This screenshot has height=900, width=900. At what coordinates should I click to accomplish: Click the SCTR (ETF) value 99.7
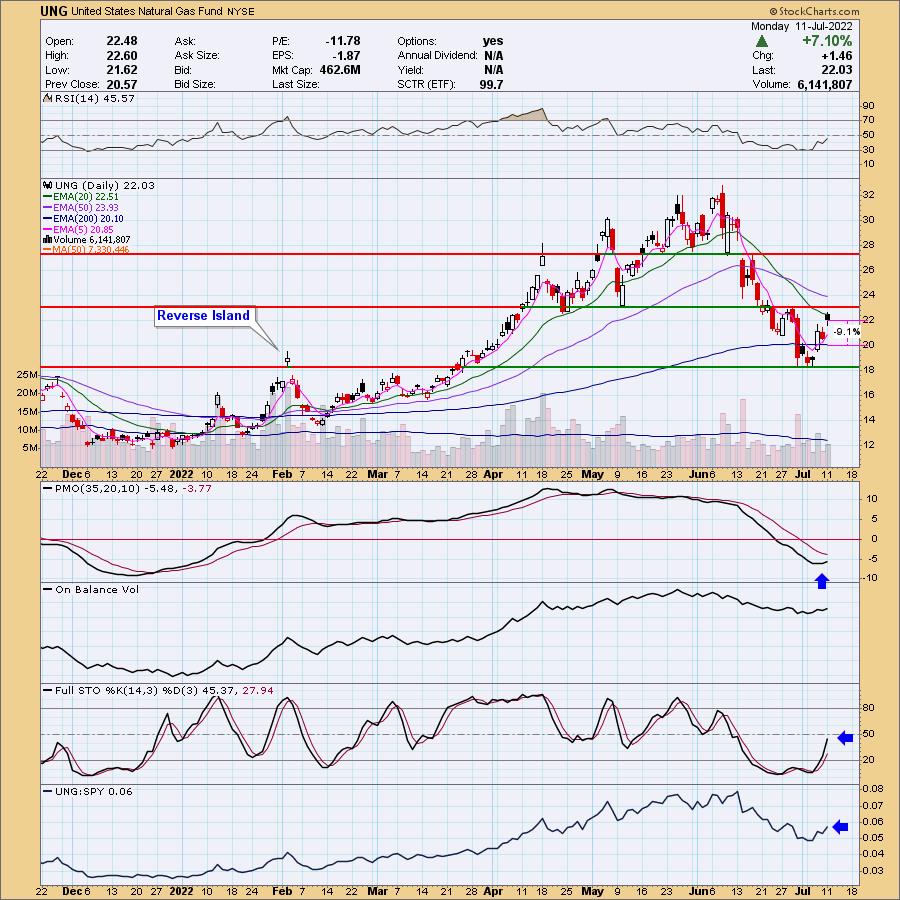pos(491,84)
